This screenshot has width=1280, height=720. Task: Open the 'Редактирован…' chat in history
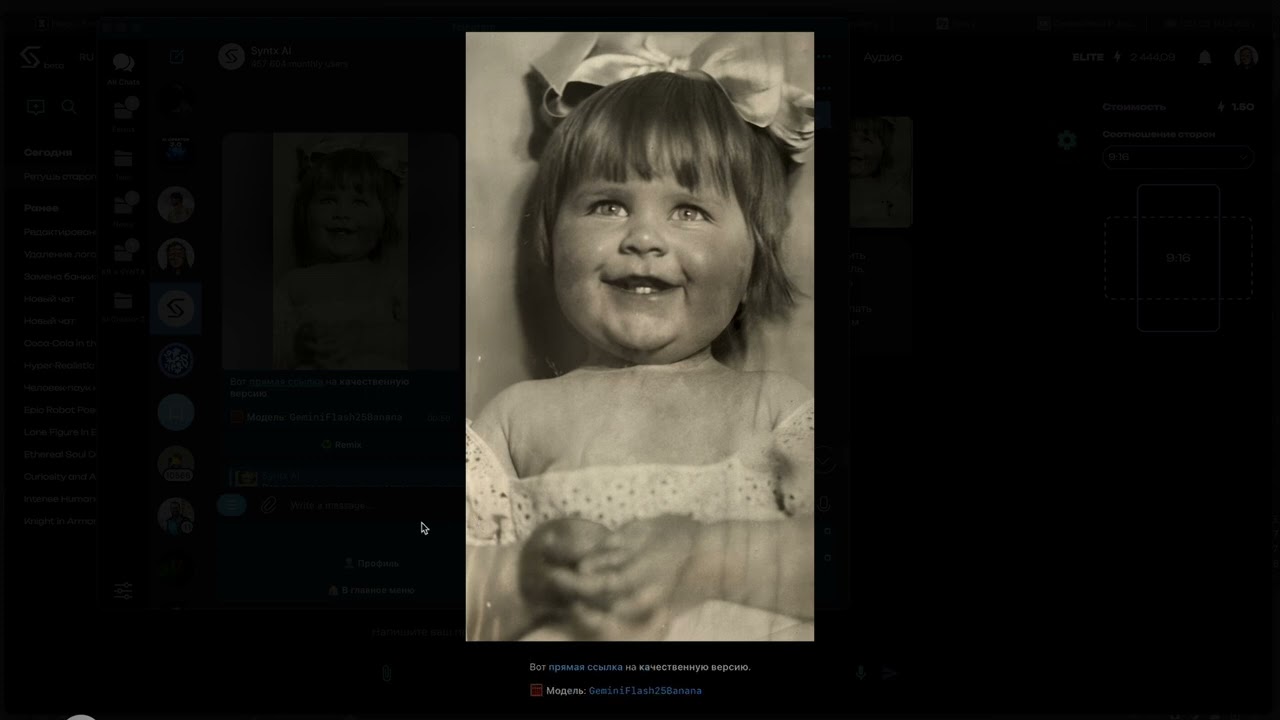[60, 231]
